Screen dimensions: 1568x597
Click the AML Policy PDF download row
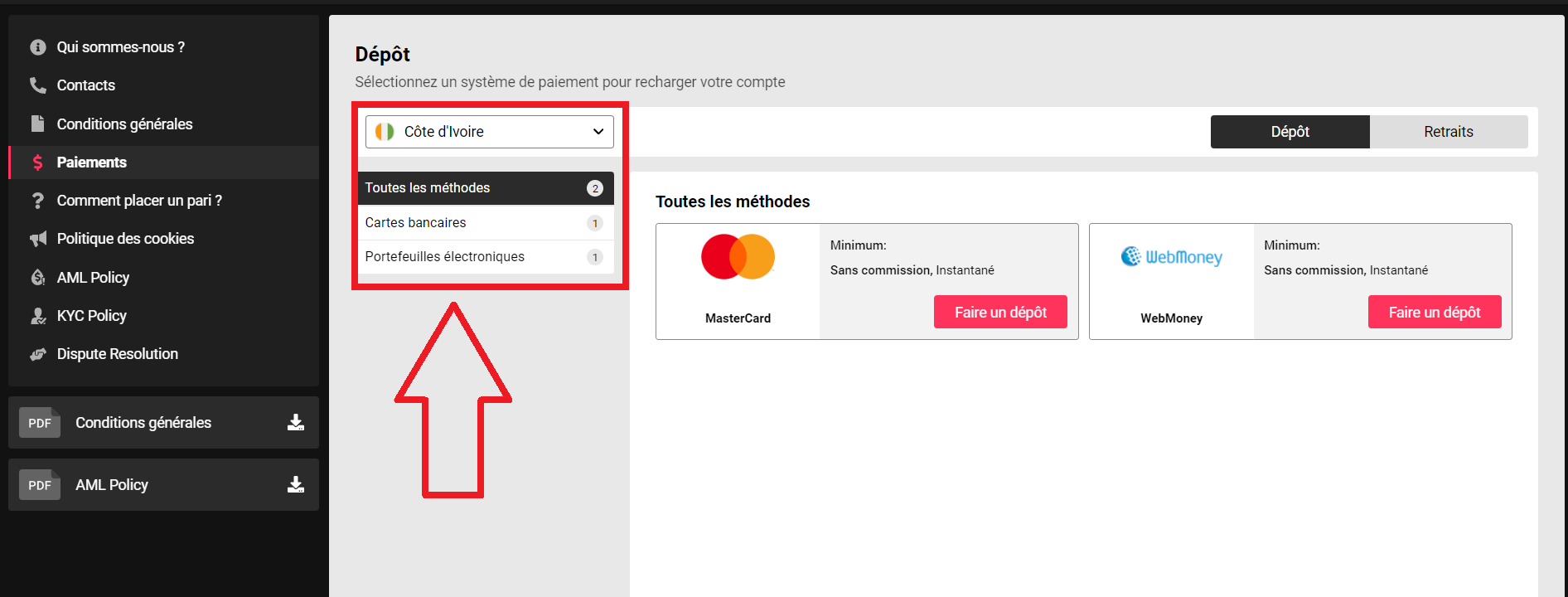click(x=163, y=485)
